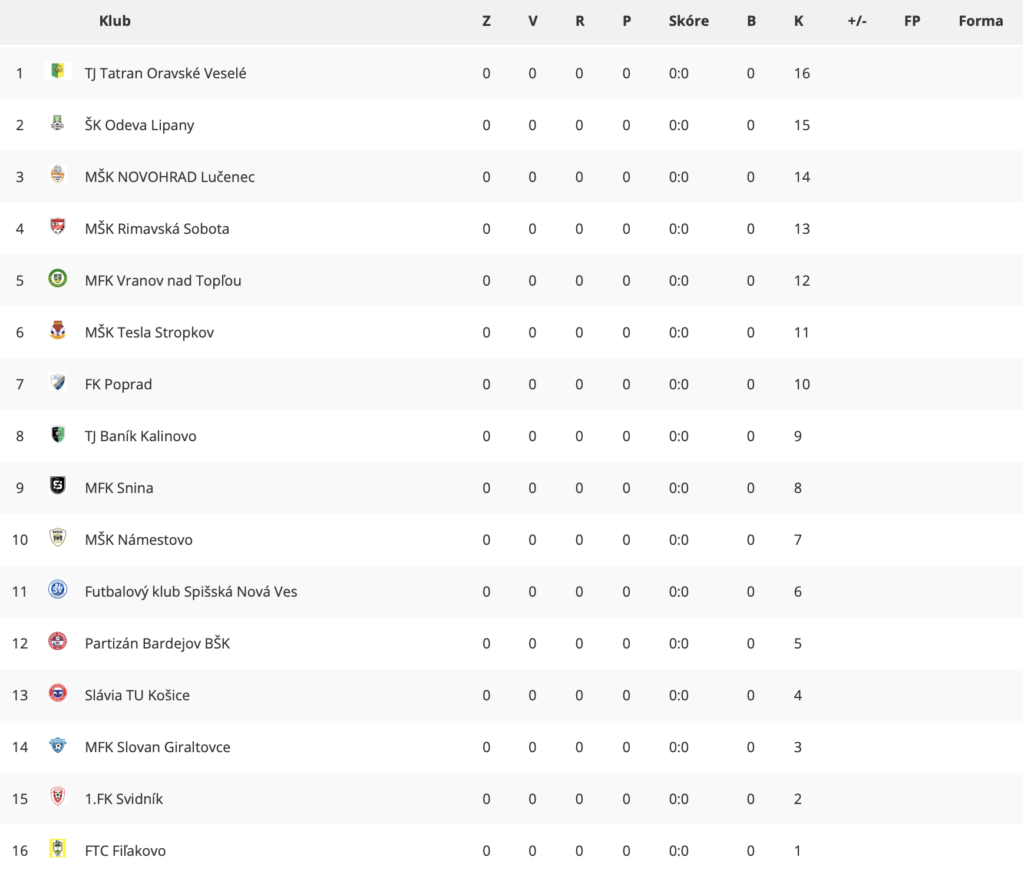
Task: Click the Forma column header
Action: tap(980, 21)
